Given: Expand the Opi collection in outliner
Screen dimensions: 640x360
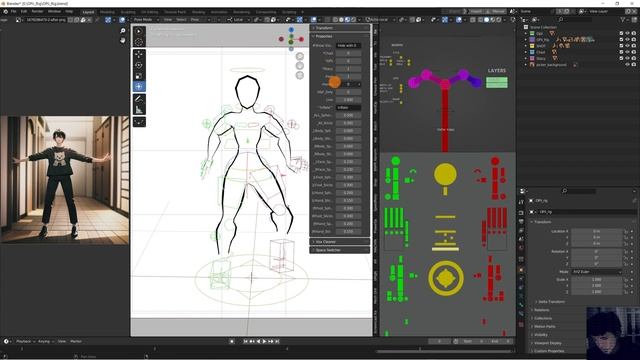Looking at the screenshot, I should [526, 33].
